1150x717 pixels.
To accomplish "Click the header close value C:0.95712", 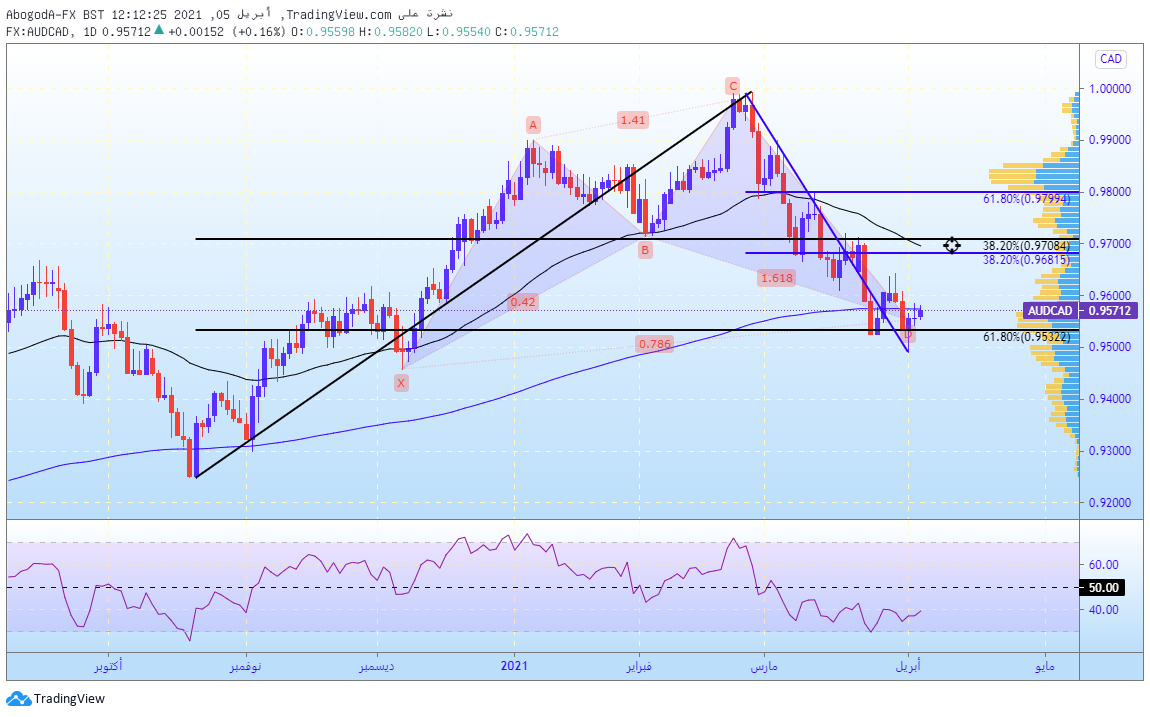I will point(527,32).
